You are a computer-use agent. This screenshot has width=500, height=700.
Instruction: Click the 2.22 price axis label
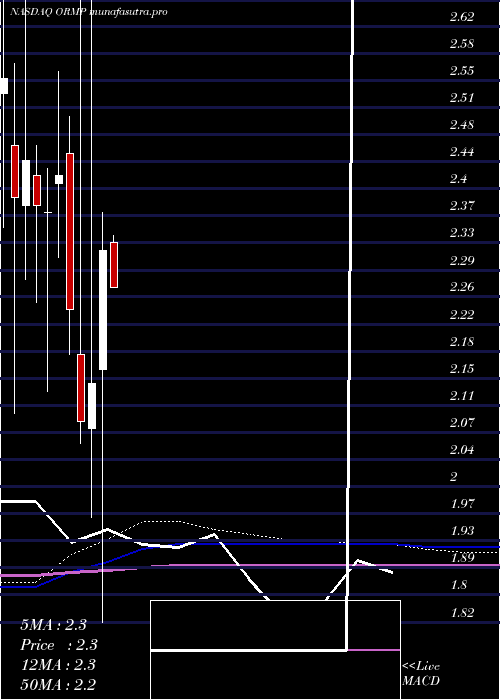pyautogui.click(x=462, y=315)
